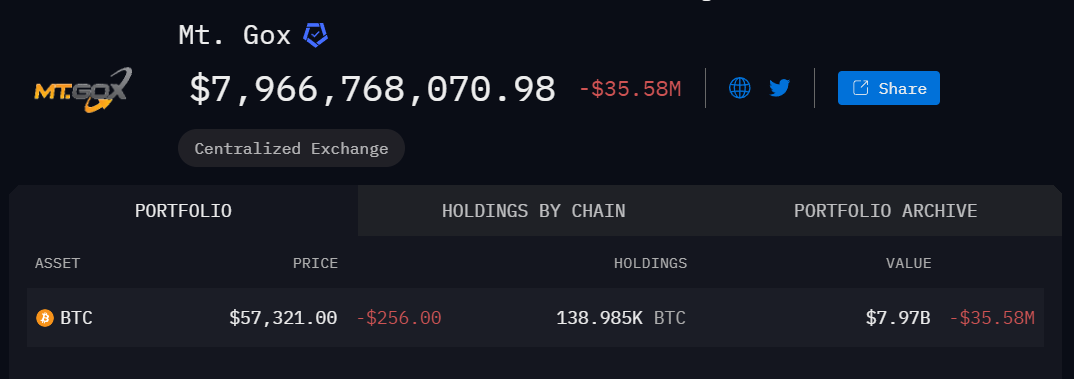The width and height of the screenshot is (1074, 379).
Task: Select the Centralized Exchange tag
Action: pos(291,148)
